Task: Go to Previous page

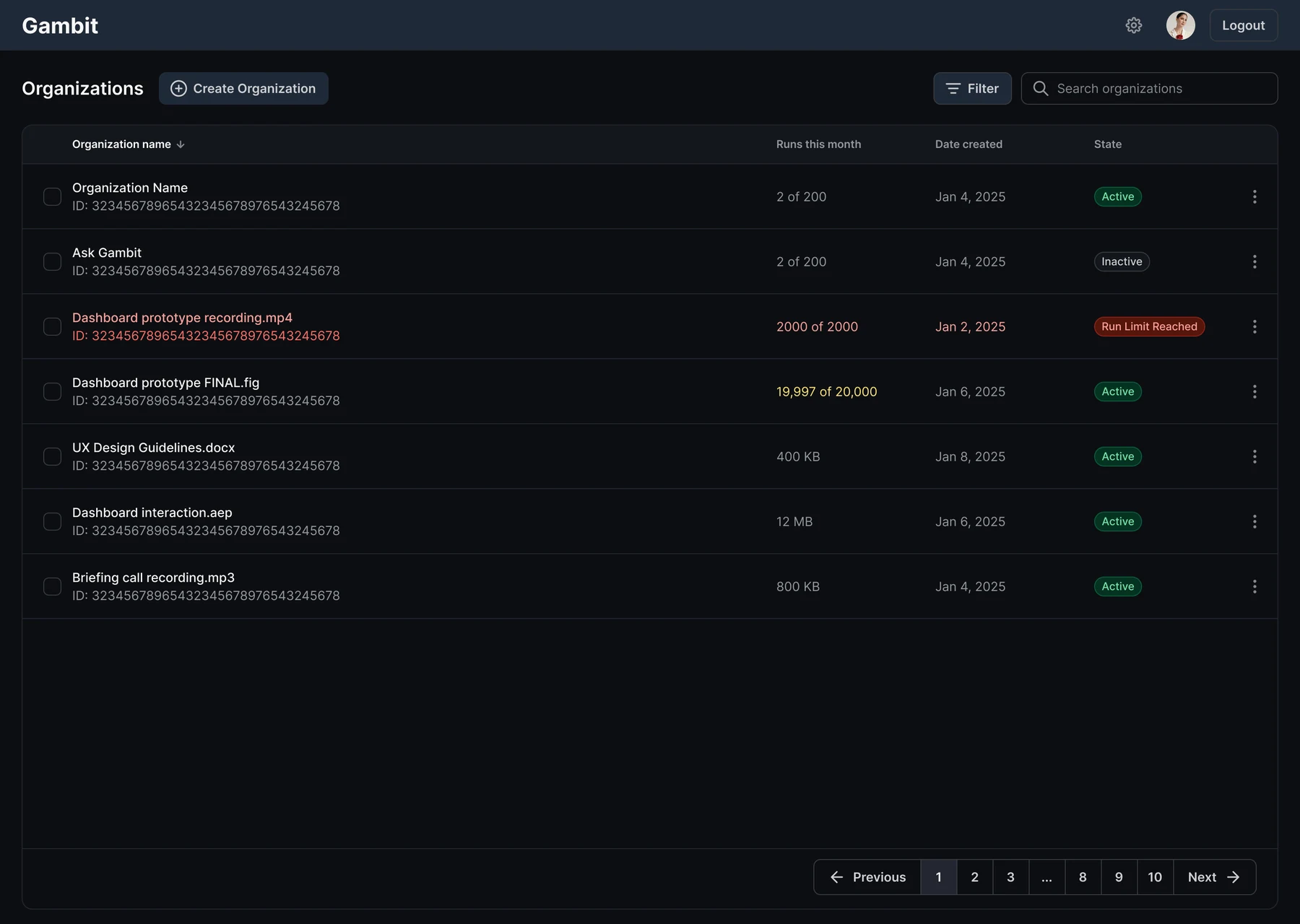Action: point(867,877)
